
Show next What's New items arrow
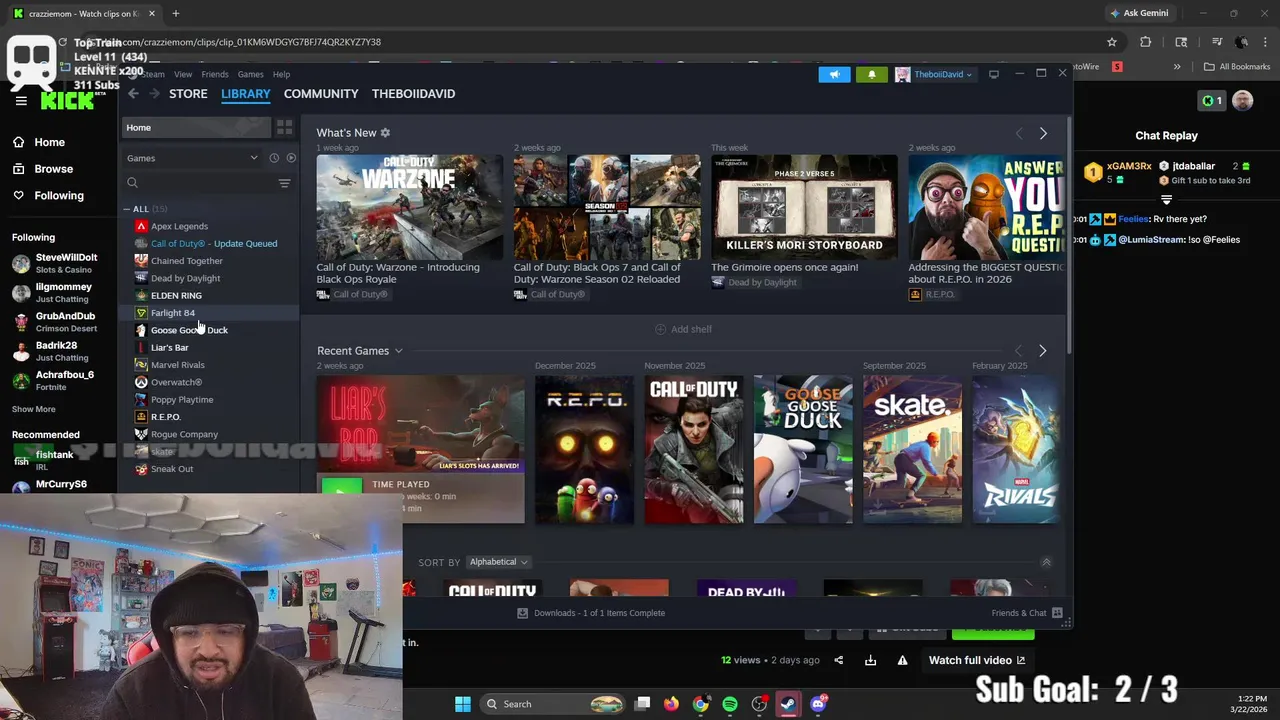[1043, 133]
